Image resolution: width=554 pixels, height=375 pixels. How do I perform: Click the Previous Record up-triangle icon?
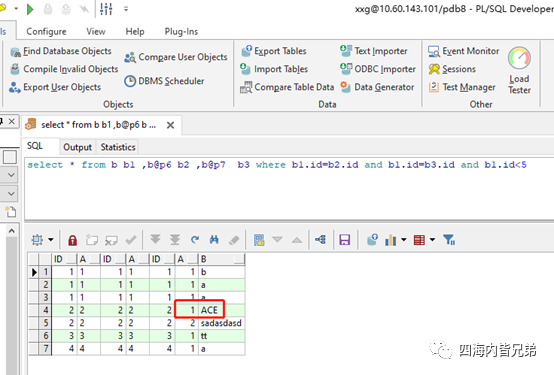click(297, 240)
